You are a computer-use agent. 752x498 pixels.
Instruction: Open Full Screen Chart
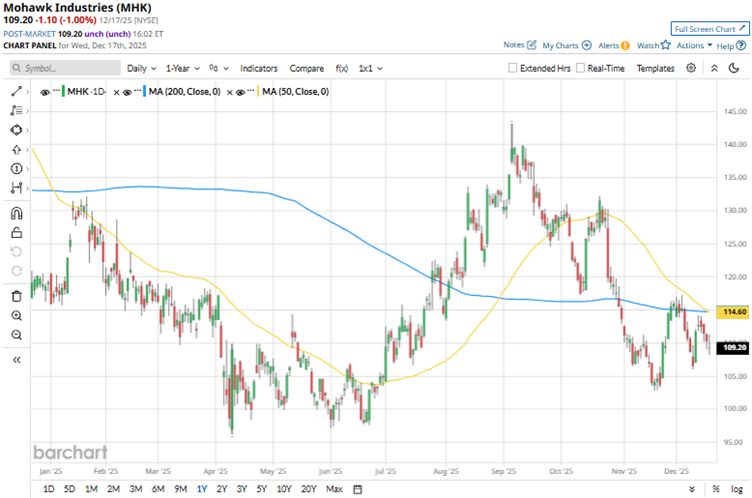tap(710, 29)
